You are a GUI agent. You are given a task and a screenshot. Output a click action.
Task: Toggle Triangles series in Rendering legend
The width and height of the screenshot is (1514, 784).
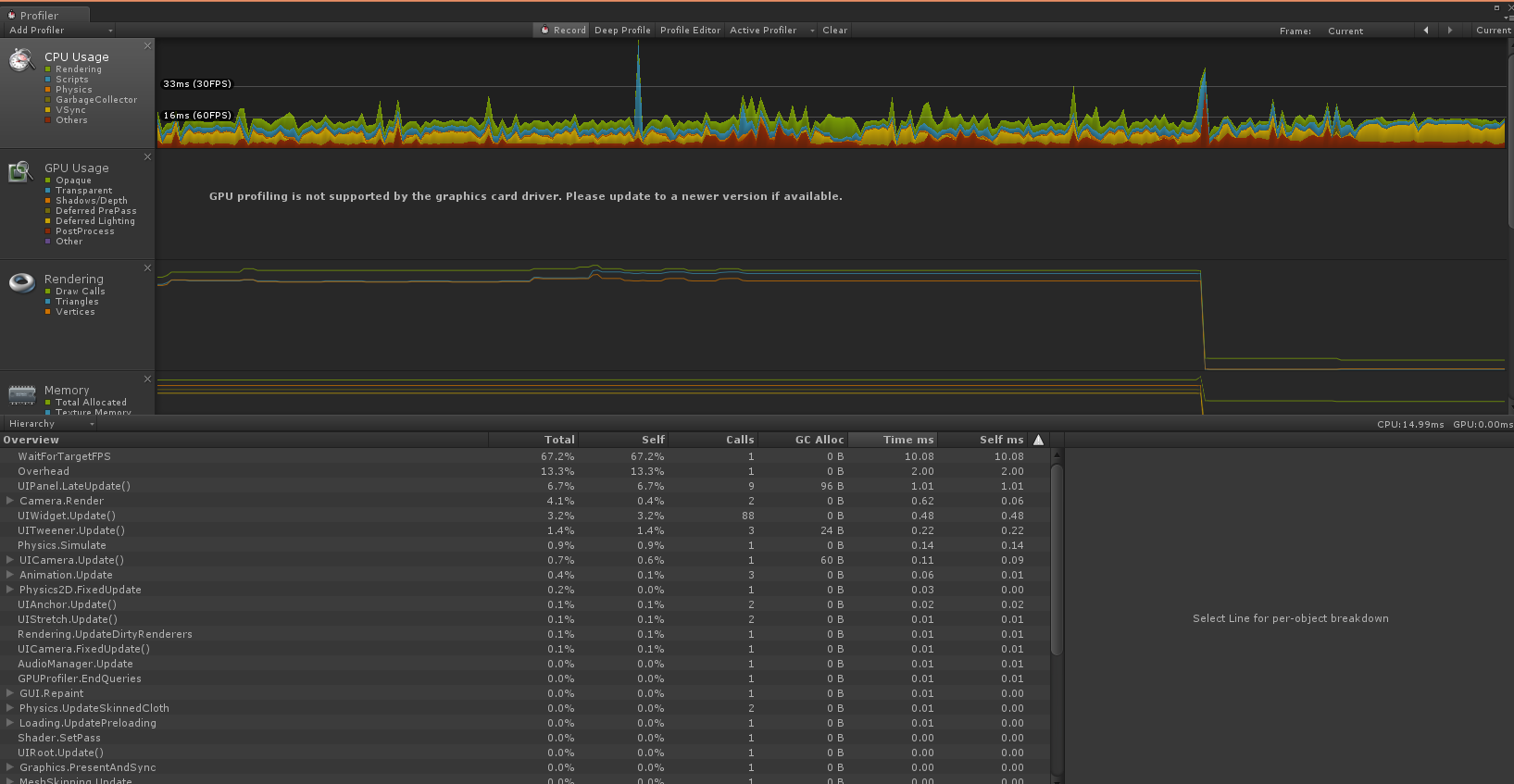click(71, 302)
